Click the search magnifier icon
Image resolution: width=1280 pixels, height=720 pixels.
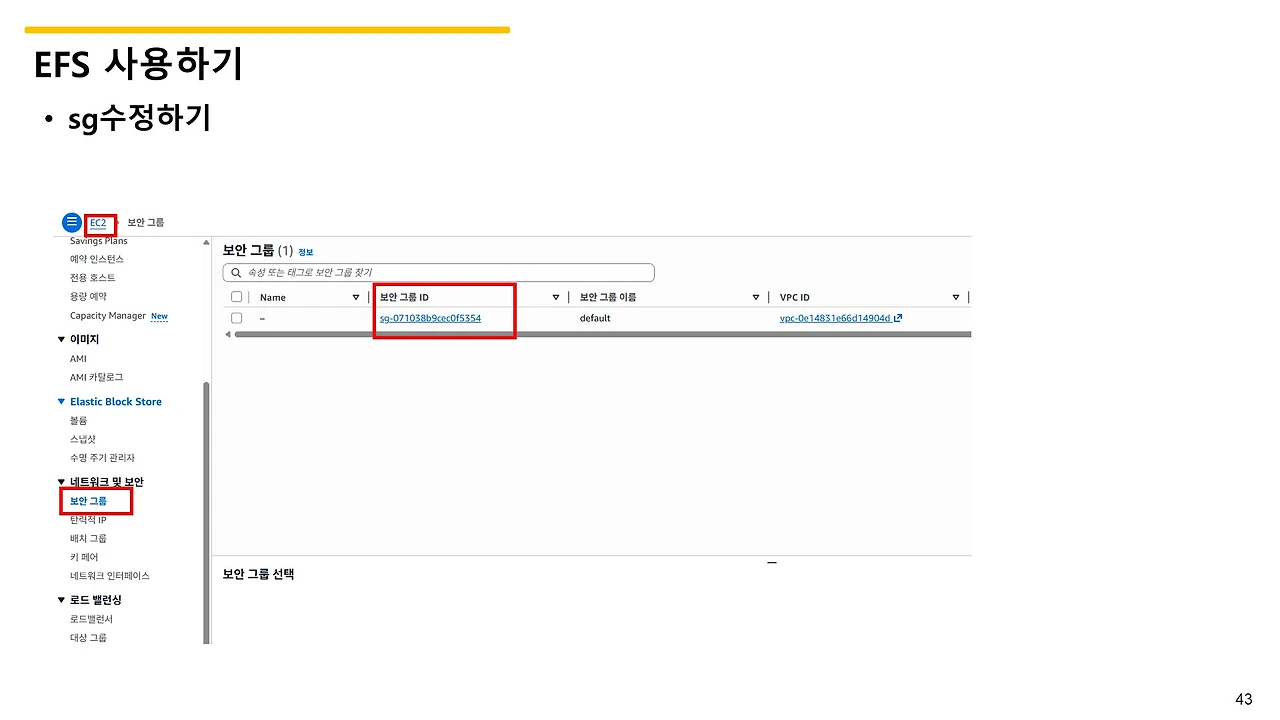pyautogui.click(x=236, y=272)
